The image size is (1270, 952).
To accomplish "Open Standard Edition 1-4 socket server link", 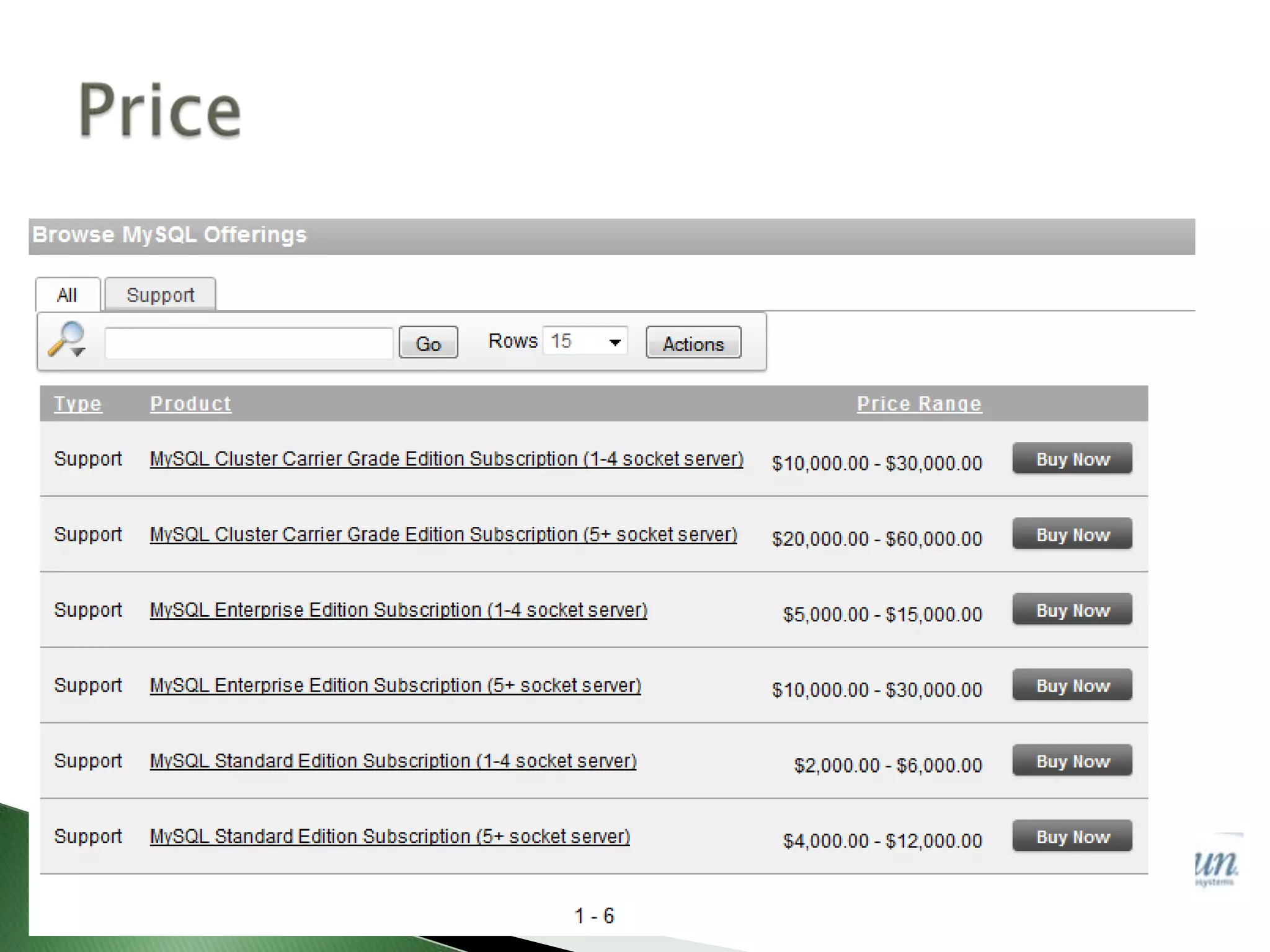I will (x=393, y=761).
